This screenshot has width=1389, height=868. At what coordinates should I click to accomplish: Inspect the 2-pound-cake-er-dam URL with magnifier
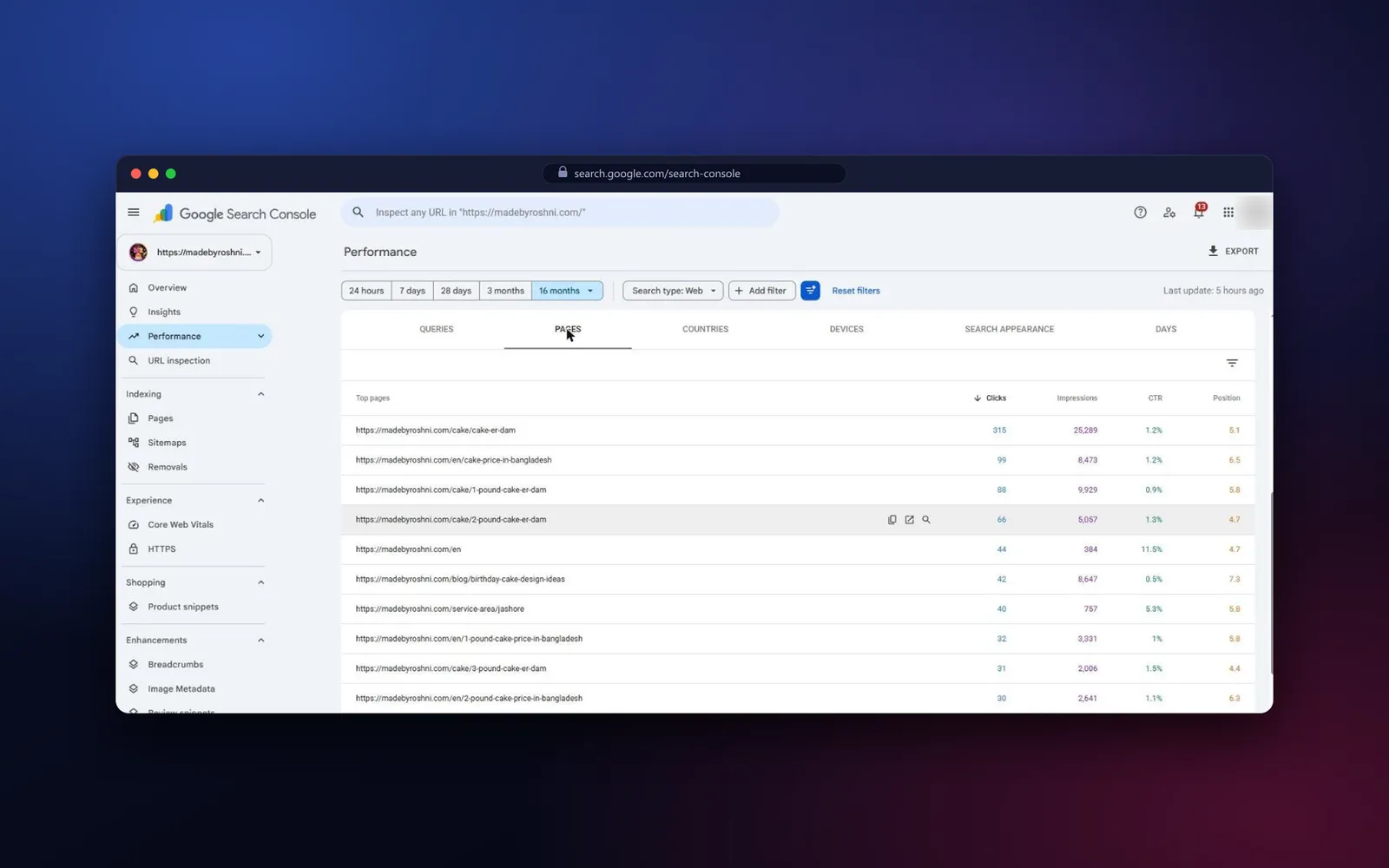coord(926,520)
